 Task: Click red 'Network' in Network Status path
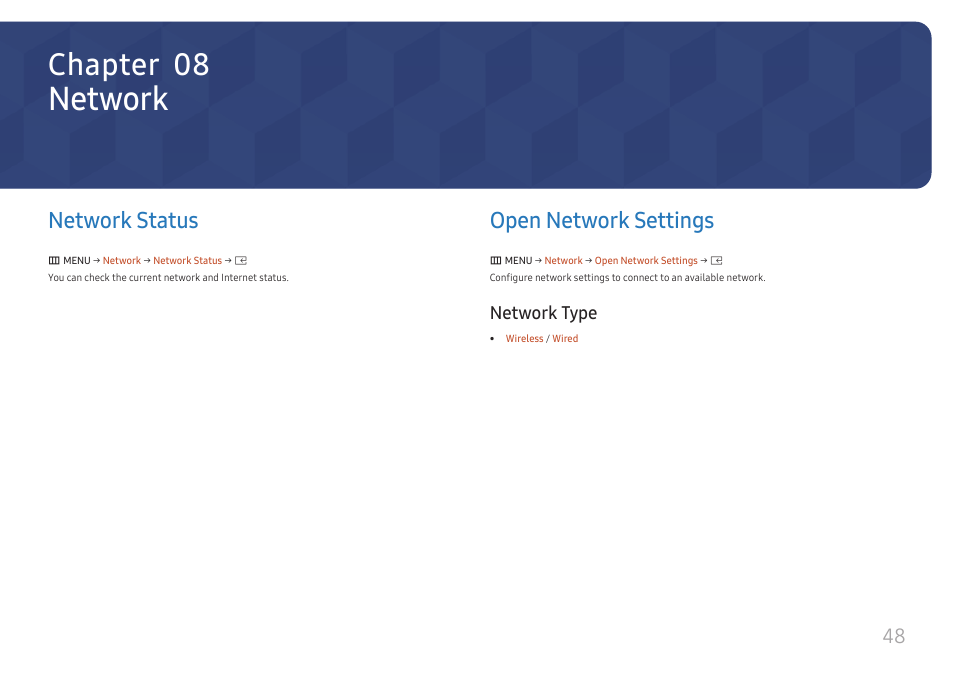[122, 261]
